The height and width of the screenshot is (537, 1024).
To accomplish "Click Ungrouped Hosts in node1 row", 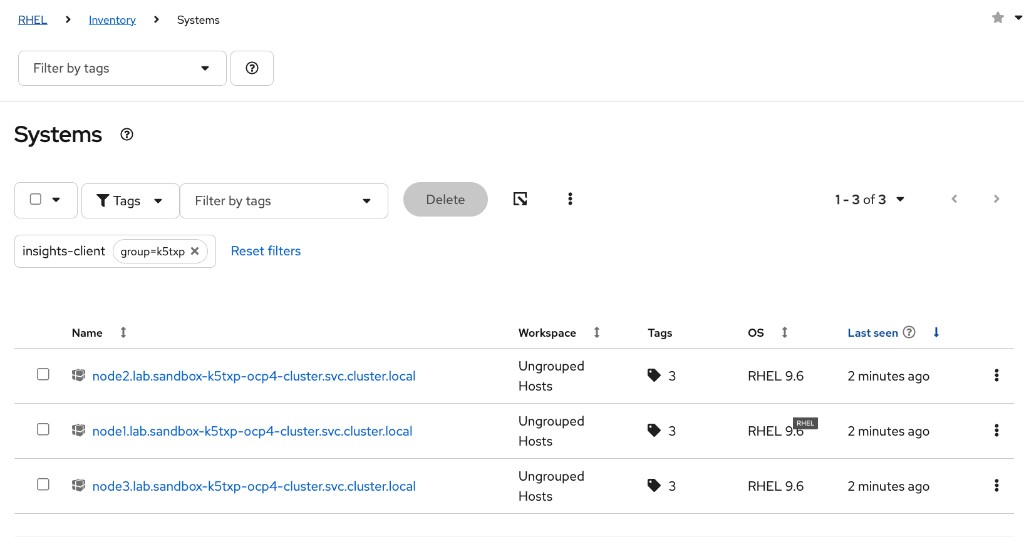I will click(551, 431).
